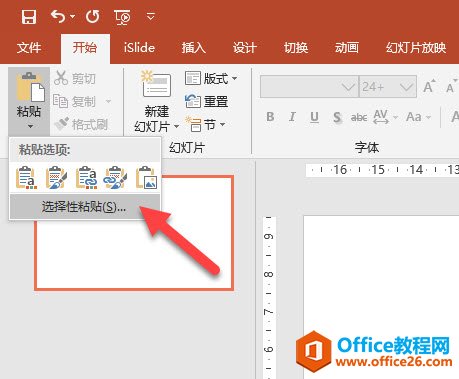Screen dimensions: 459x379
Task: Customize Quick Access Toolbar dropdown arrow
Action: pos(151,16)
